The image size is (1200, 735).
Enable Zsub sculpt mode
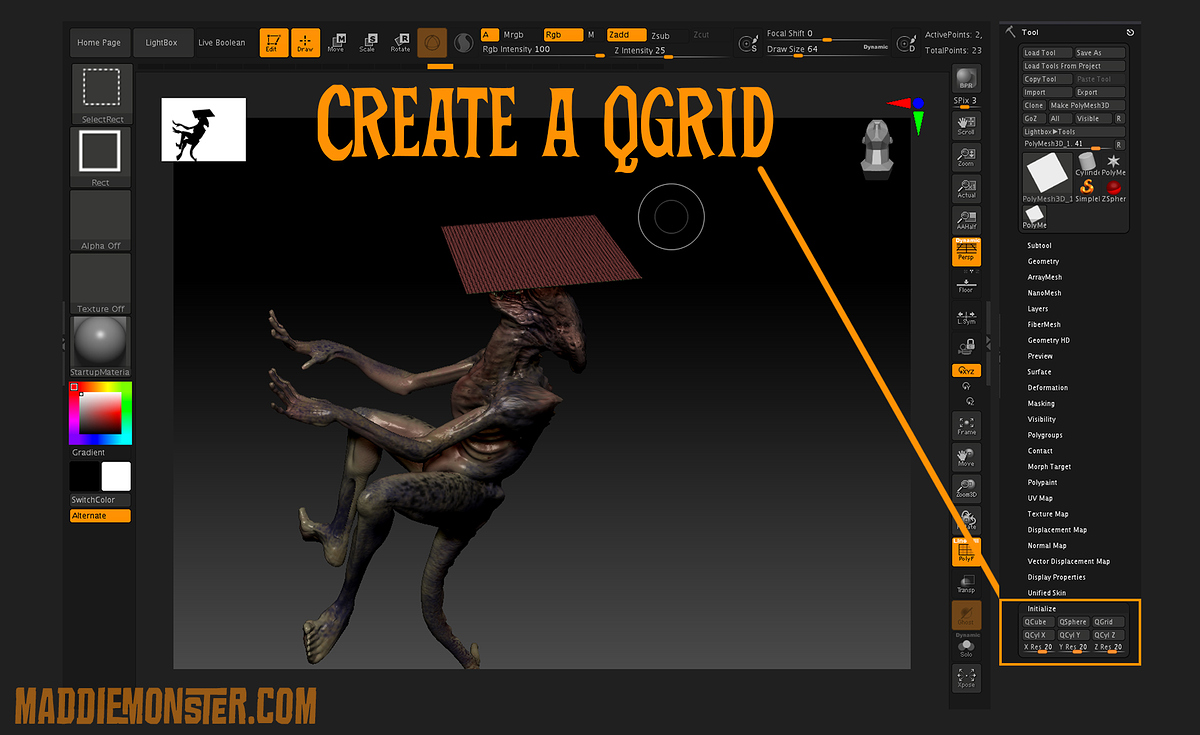pos(660,35)
